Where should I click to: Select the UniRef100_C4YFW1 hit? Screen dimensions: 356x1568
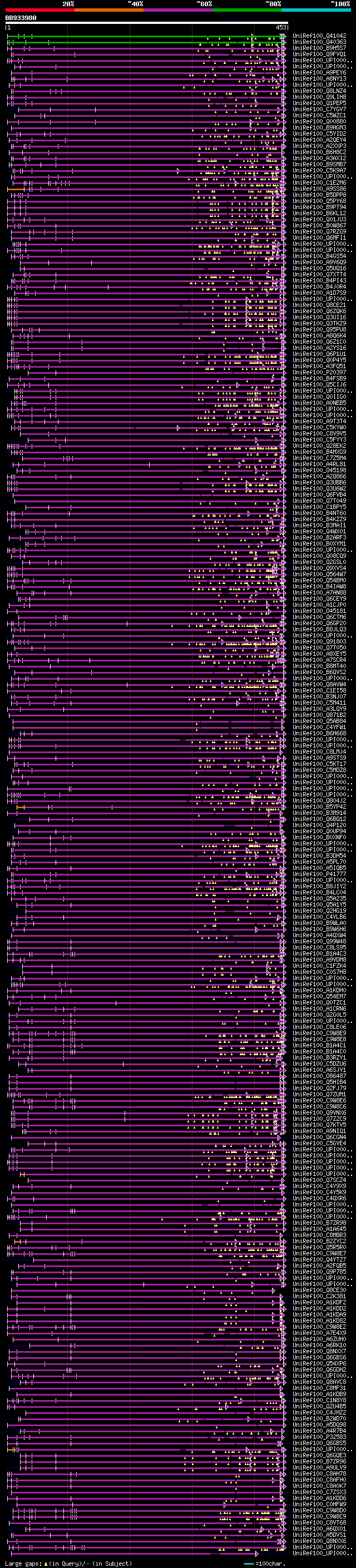coord(319,727)
